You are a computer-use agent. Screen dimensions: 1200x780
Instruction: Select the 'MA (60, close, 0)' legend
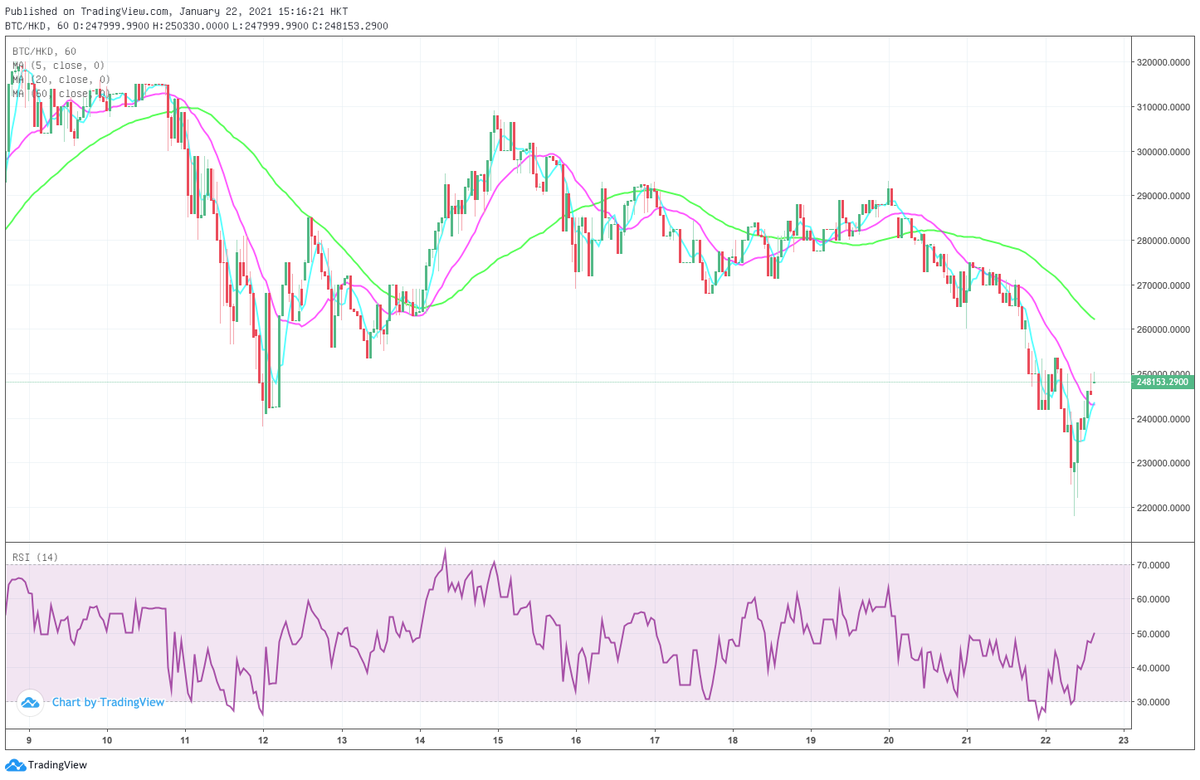click(x=60, y=93)
